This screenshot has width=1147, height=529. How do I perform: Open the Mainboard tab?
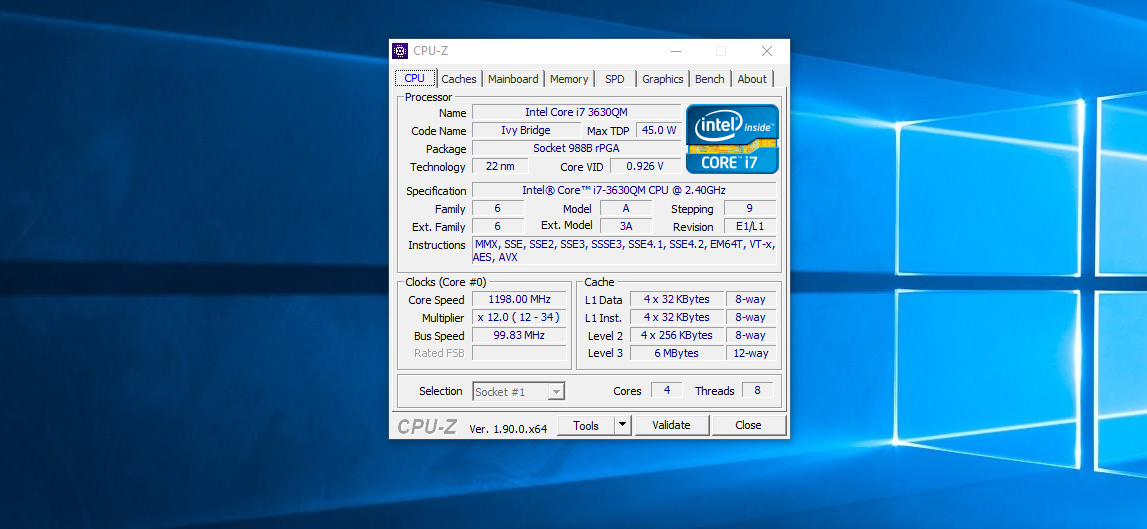click(x=513, y=79)
